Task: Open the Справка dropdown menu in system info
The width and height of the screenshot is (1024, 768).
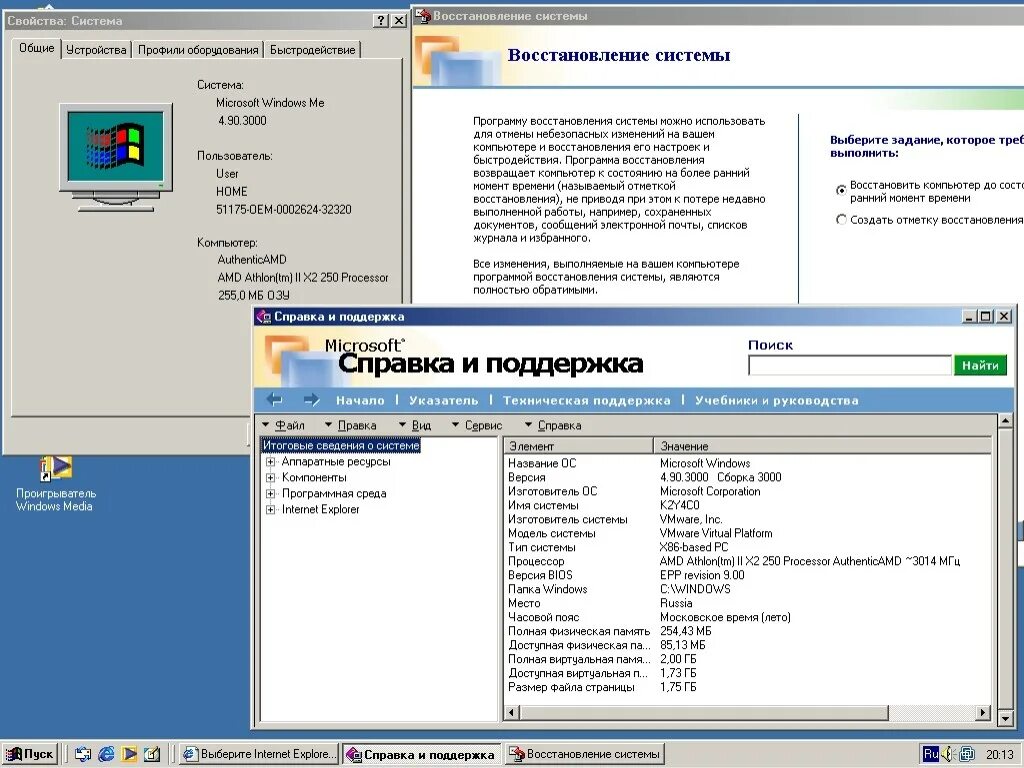Action: click(553, 425)
